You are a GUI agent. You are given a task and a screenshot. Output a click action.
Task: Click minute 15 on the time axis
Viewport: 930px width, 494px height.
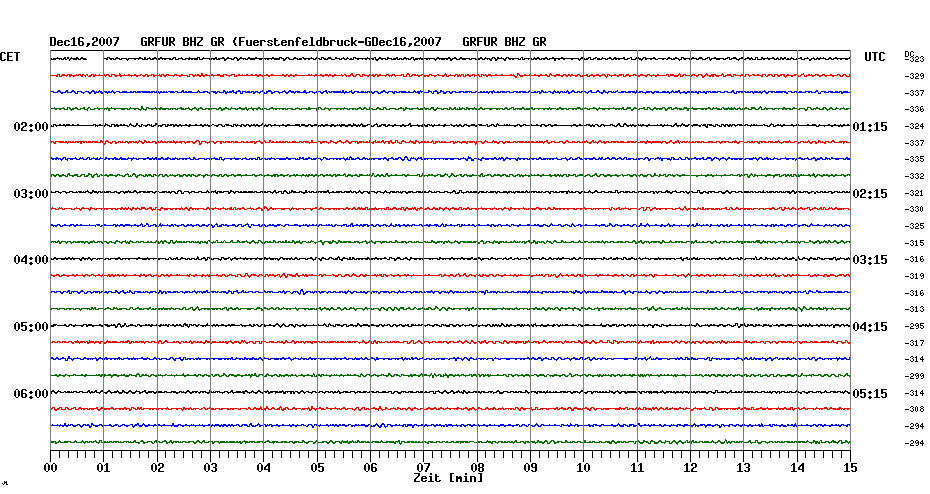pyautogui.click(x=851, y=467)
